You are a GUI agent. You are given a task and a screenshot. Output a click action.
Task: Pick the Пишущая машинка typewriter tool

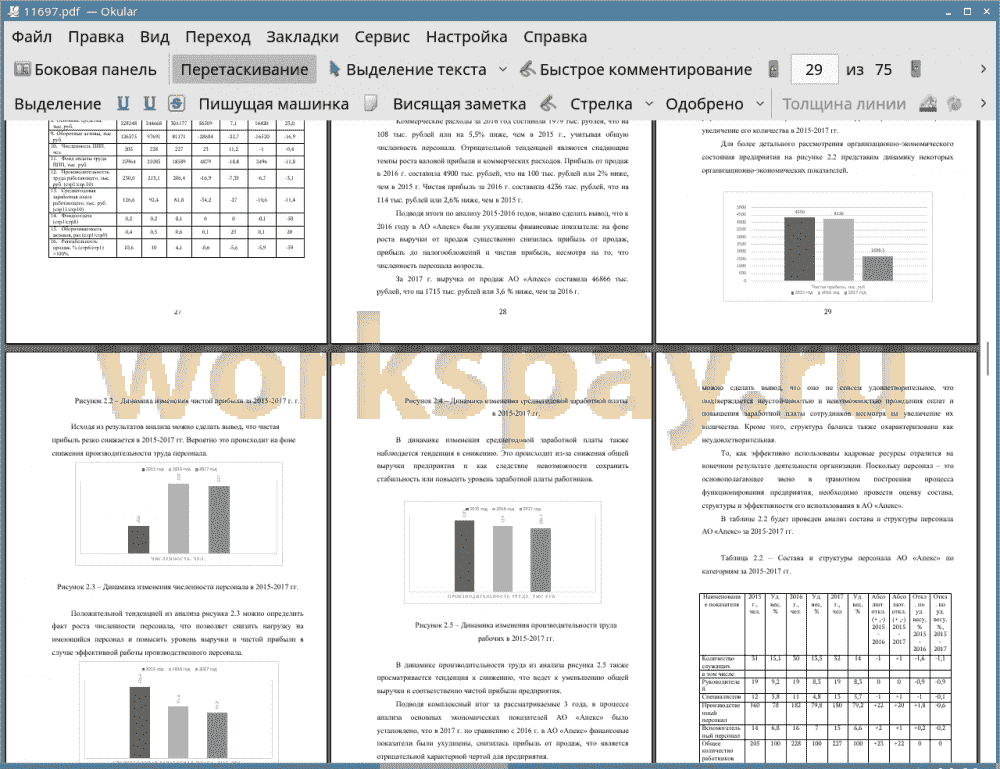pos(274,104)
